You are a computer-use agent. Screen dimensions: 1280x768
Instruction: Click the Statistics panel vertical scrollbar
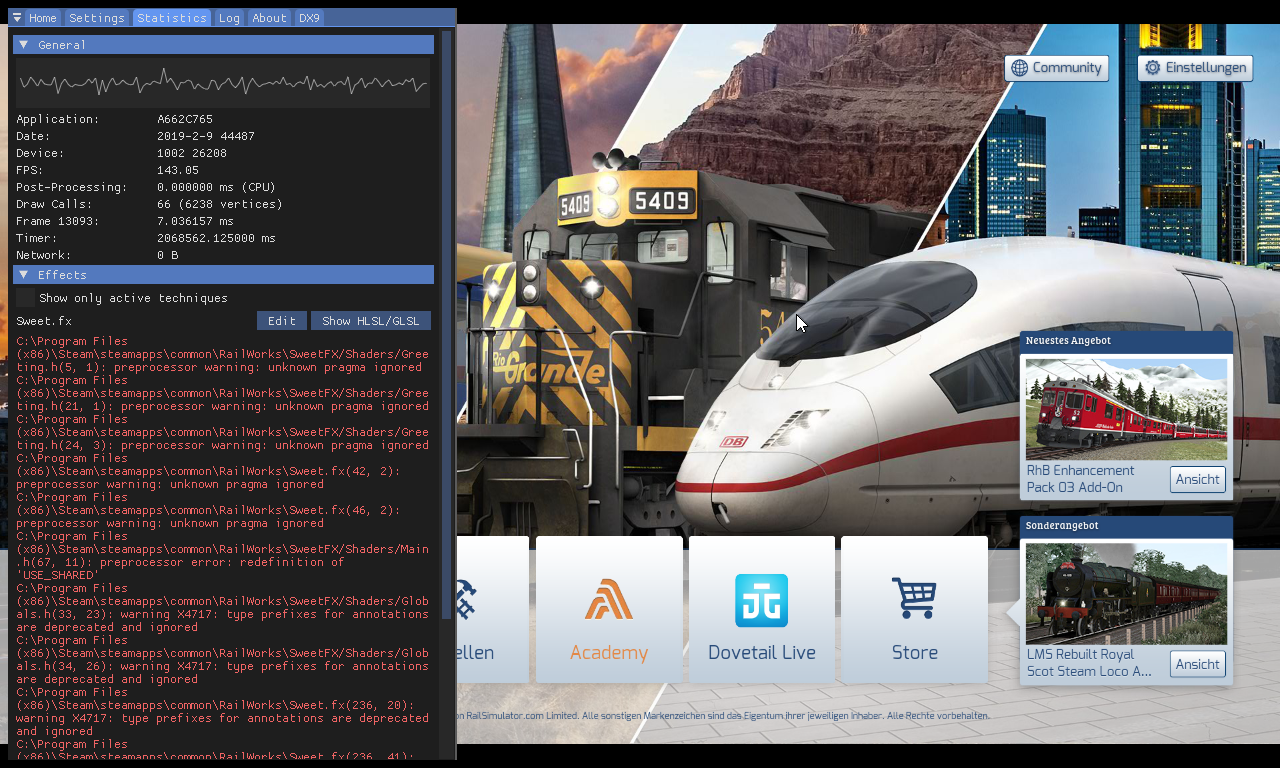[x=446, y=300]
